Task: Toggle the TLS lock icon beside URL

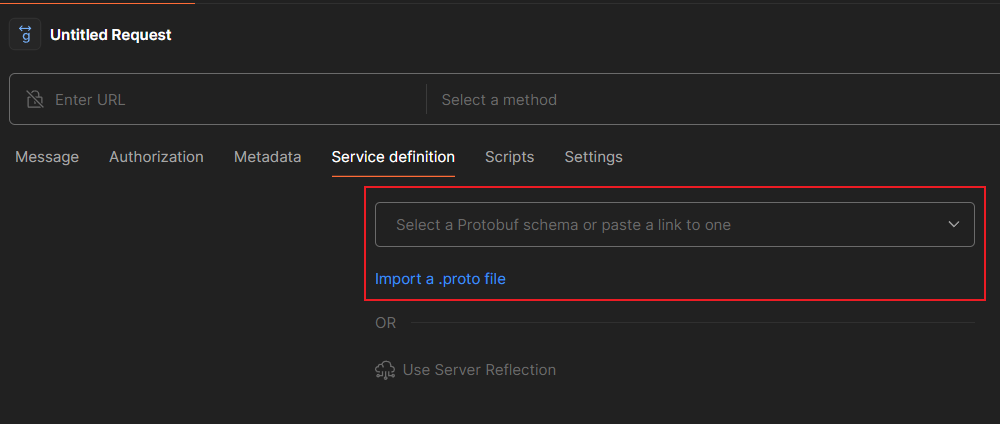Action: [x=35, y=100]
